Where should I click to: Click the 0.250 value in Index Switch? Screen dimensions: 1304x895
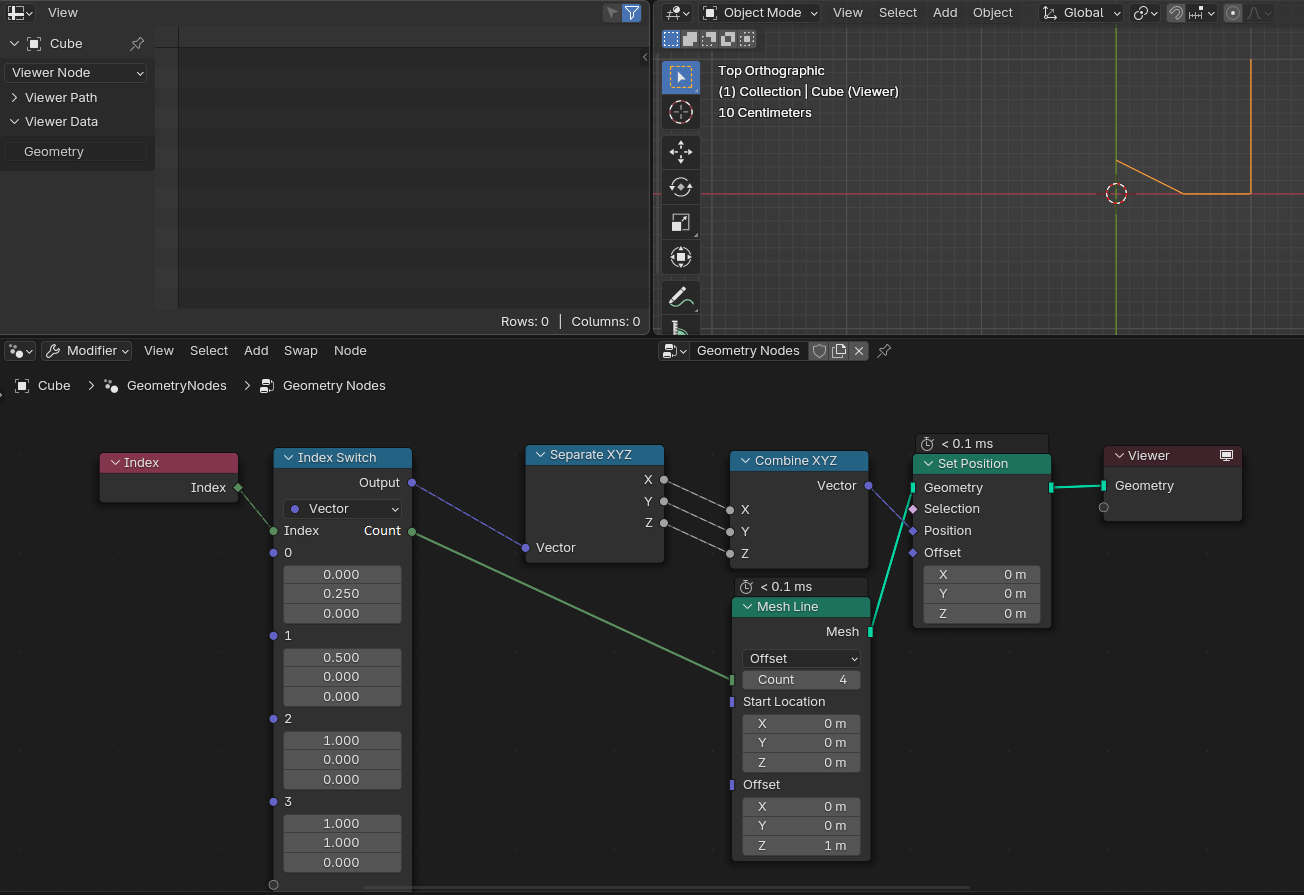point(342,594)
